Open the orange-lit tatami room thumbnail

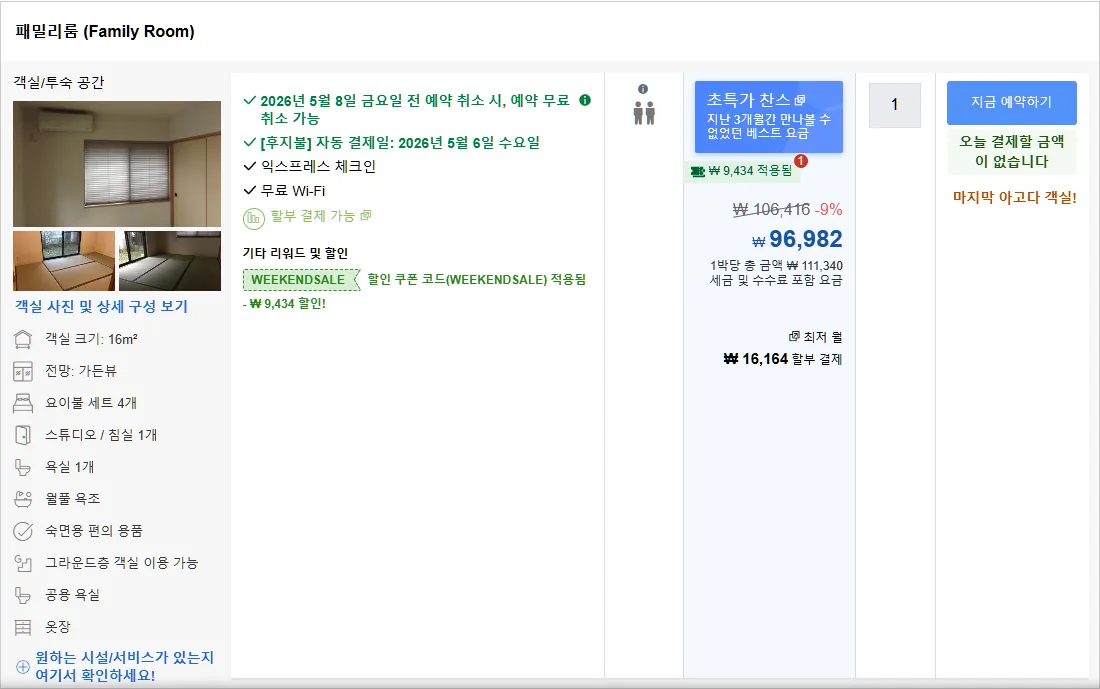coord(64,261)
